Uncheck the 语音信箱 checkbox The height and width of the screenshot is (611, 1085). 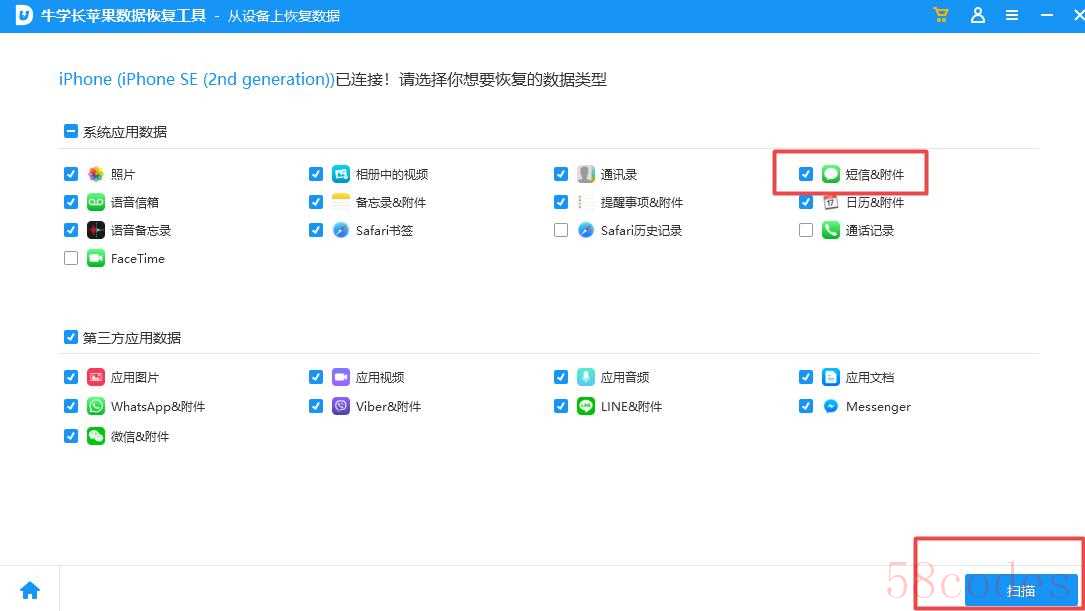[x=71, y=202]
